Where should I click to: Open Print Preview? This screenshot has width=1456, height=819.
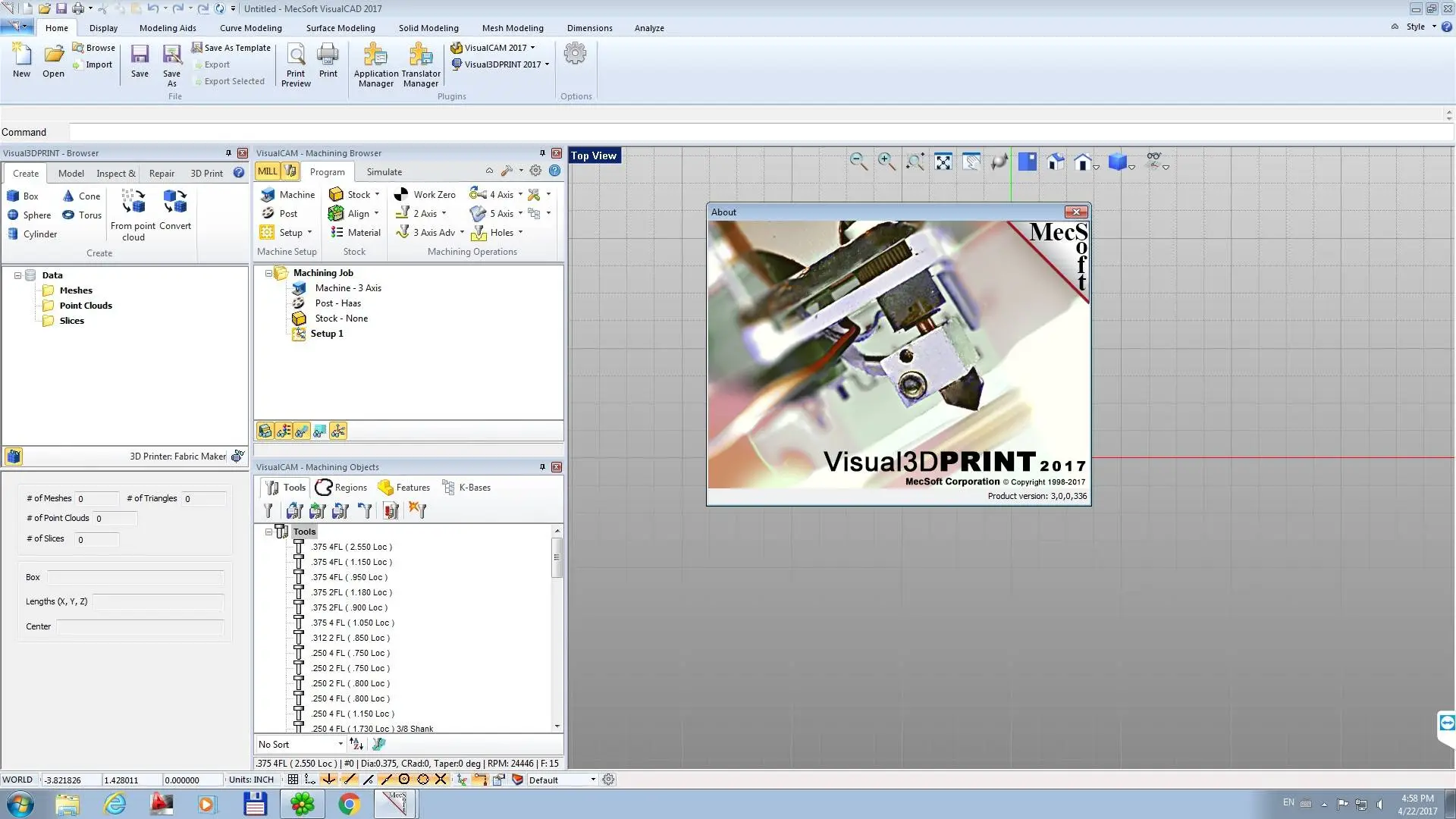(296, 65)
